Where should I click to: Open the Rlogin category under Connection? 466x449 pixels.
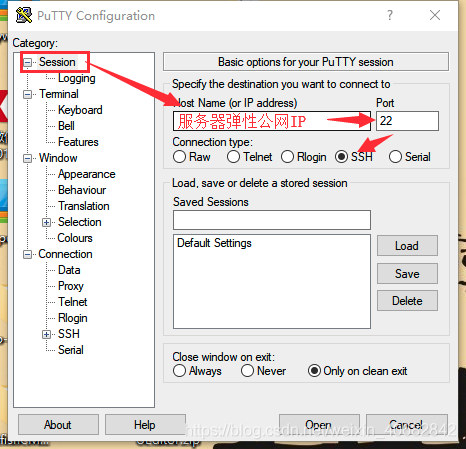[73, 318]
